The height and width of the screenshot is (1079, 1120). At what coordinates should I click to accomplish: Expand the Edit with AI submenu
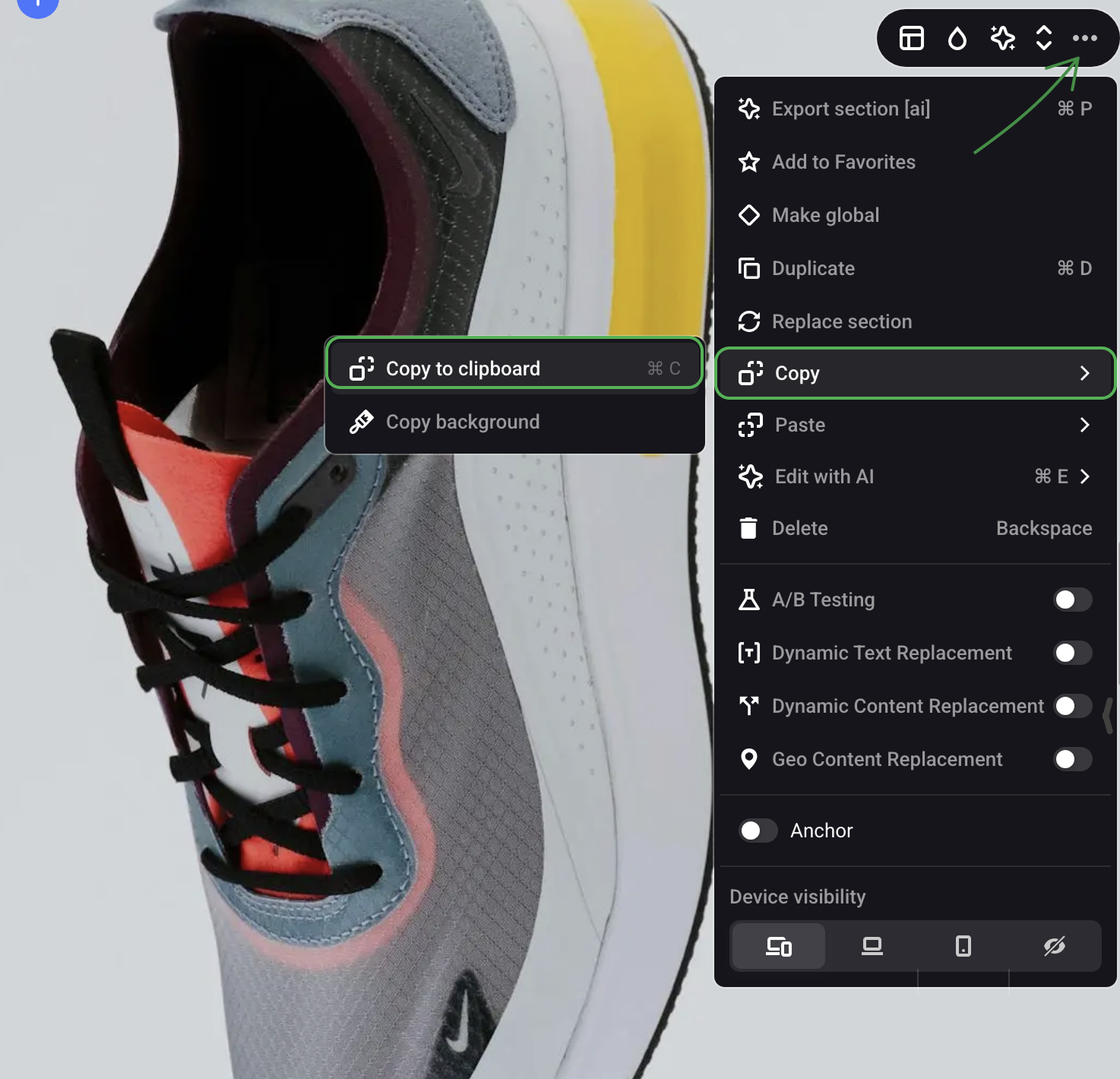pos(1084,476)
